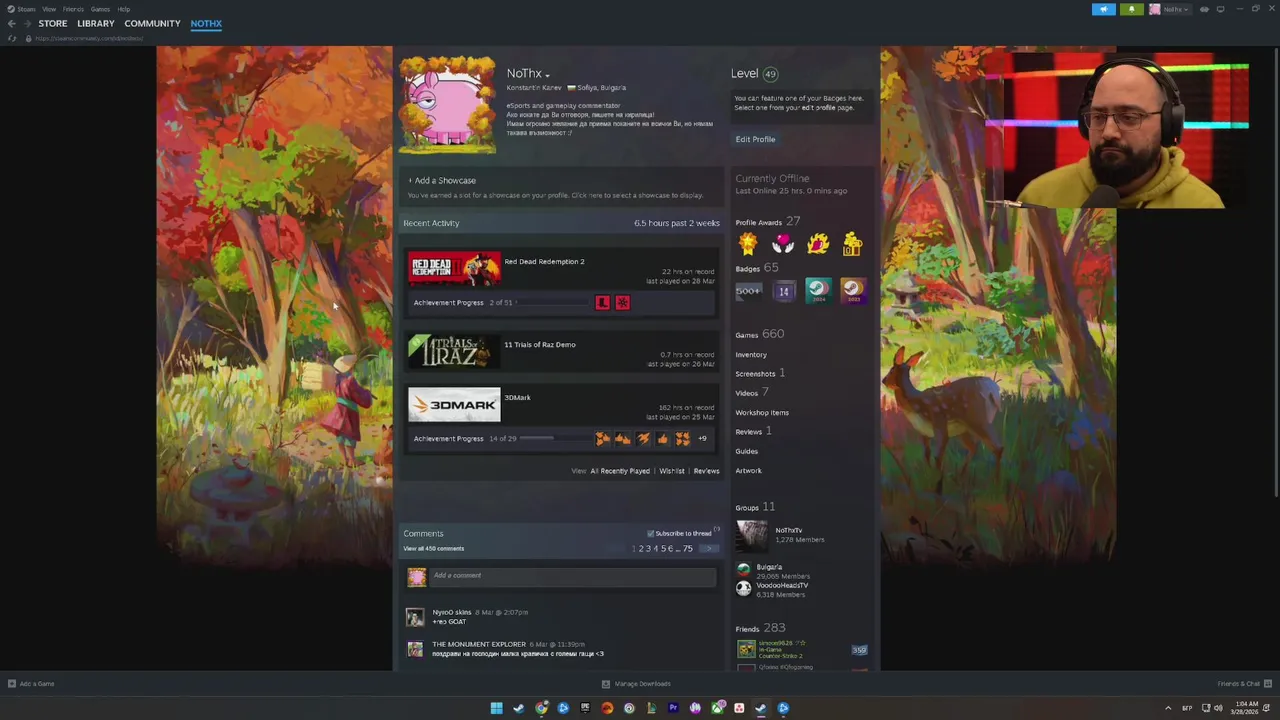This screenshot has height=720, width=1280.
Task: Open Epic Games Launcher from the taskbar
Action: (585, 708)
